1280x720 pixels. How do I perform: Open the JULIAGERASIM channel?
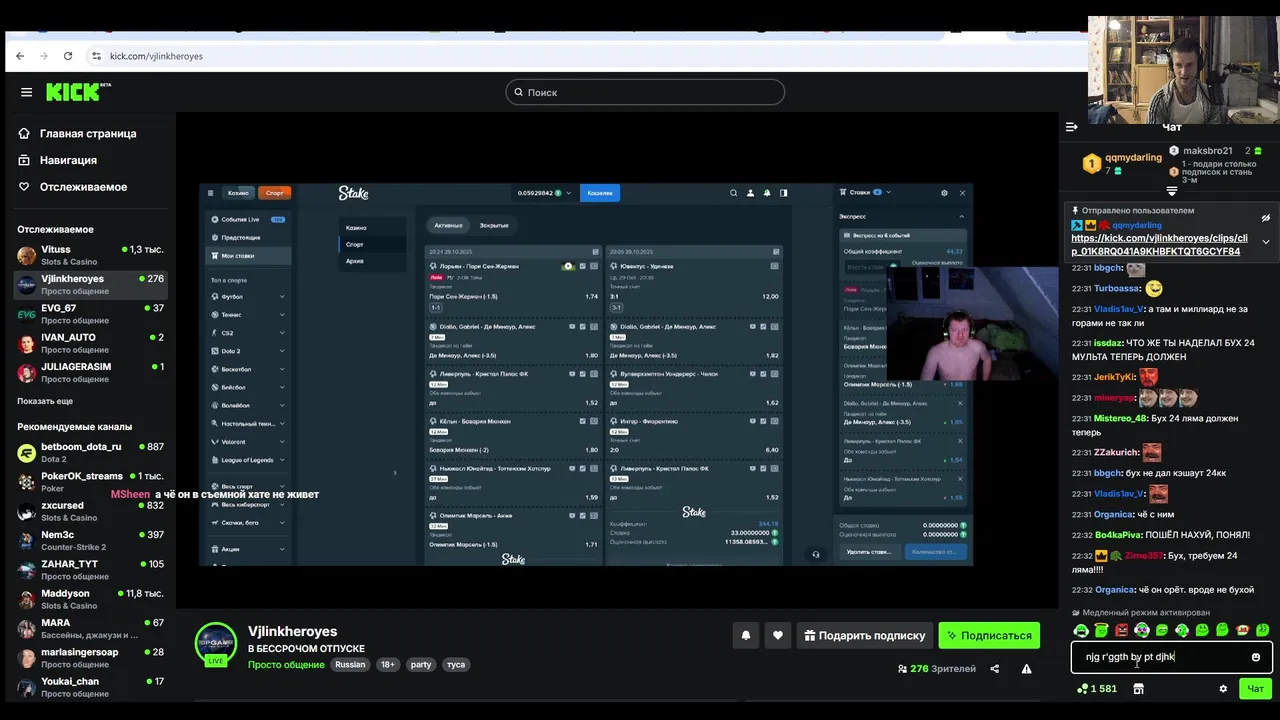click(x=90, y=372)
